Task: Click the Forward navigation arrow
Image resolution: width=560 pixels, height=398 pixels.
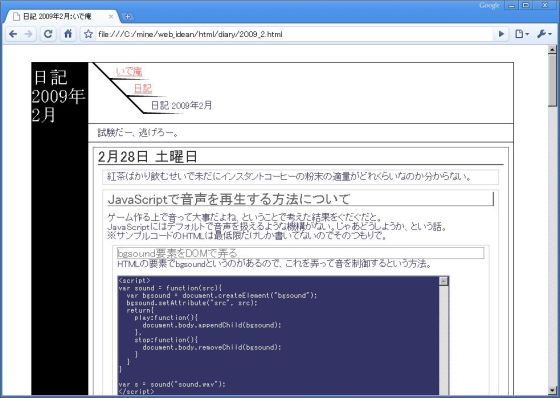Action: (x=29, y=34)
